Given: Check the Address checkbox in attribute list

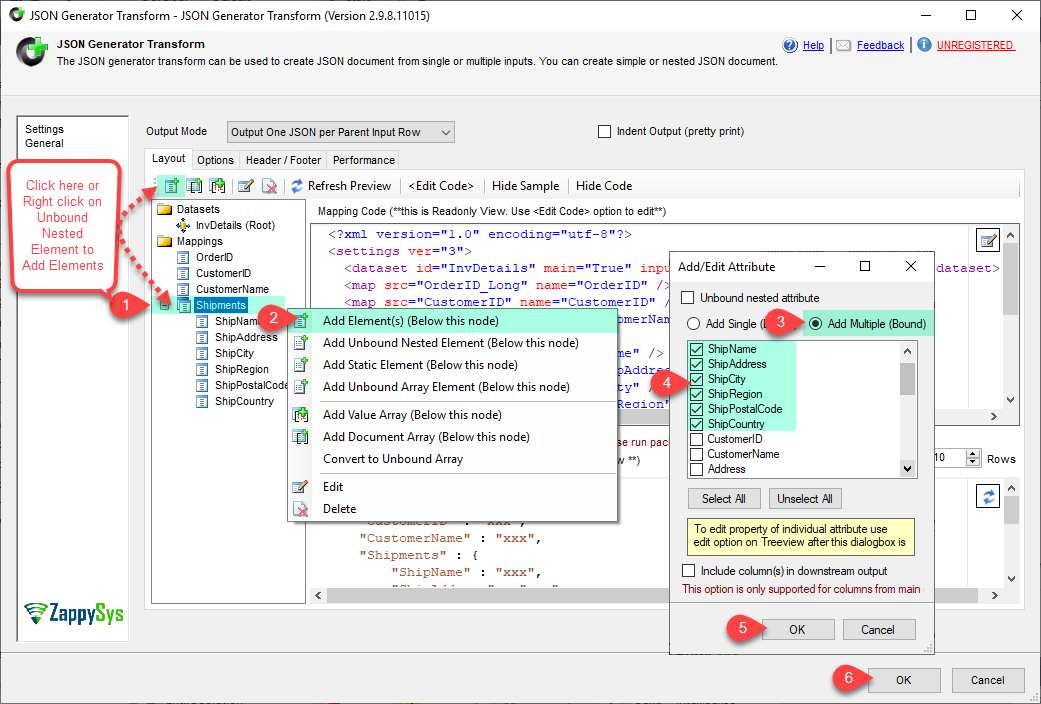Looking at the screenshot, I should coord(696,470).
